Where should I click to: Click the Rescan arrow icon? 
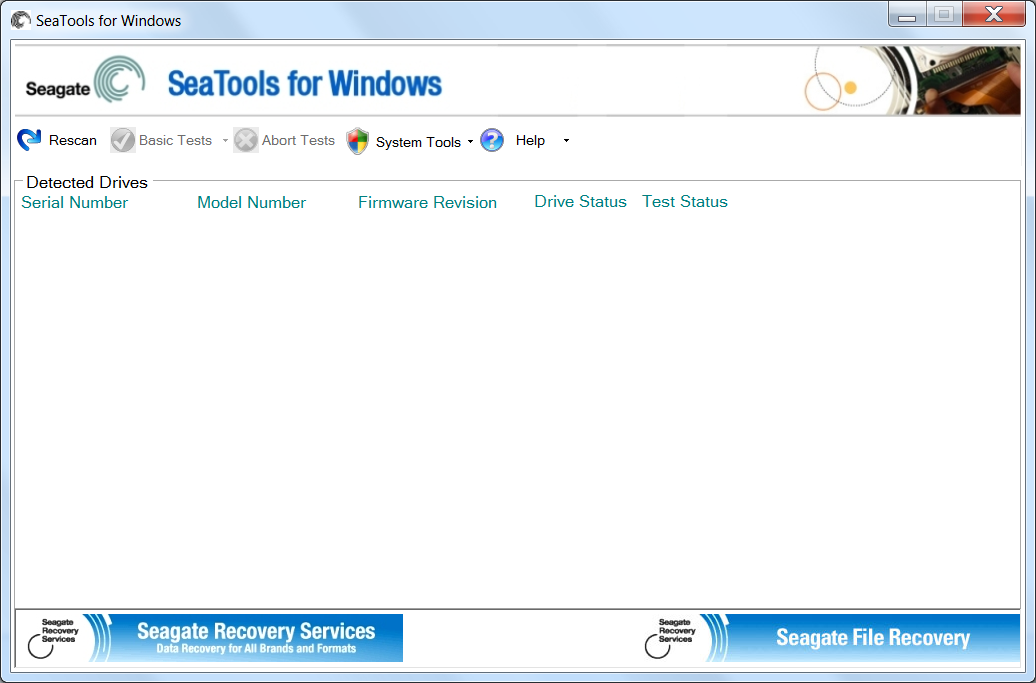tap(29, 140)
